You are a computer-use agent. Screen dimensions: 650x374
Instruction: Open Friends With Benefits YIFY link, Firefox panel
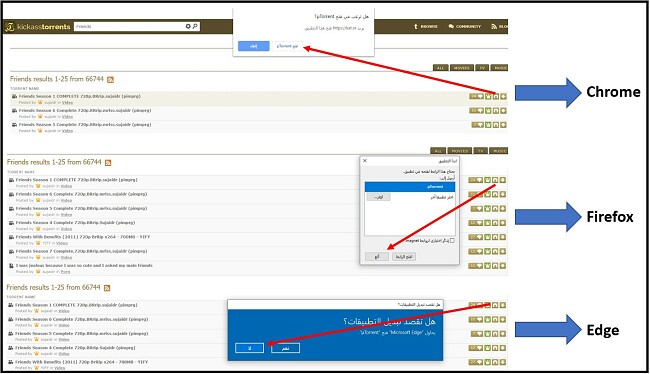(x=83, y=237)
